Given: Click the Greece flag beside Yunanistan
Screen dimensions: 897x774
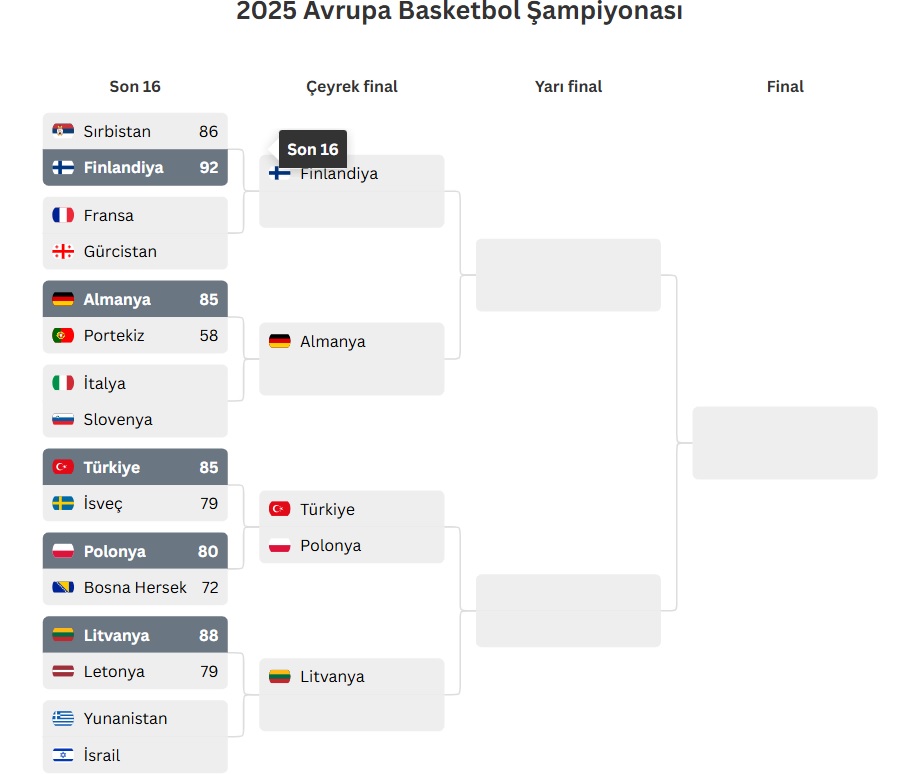Looking at the screenshot, I should (63, 719).
